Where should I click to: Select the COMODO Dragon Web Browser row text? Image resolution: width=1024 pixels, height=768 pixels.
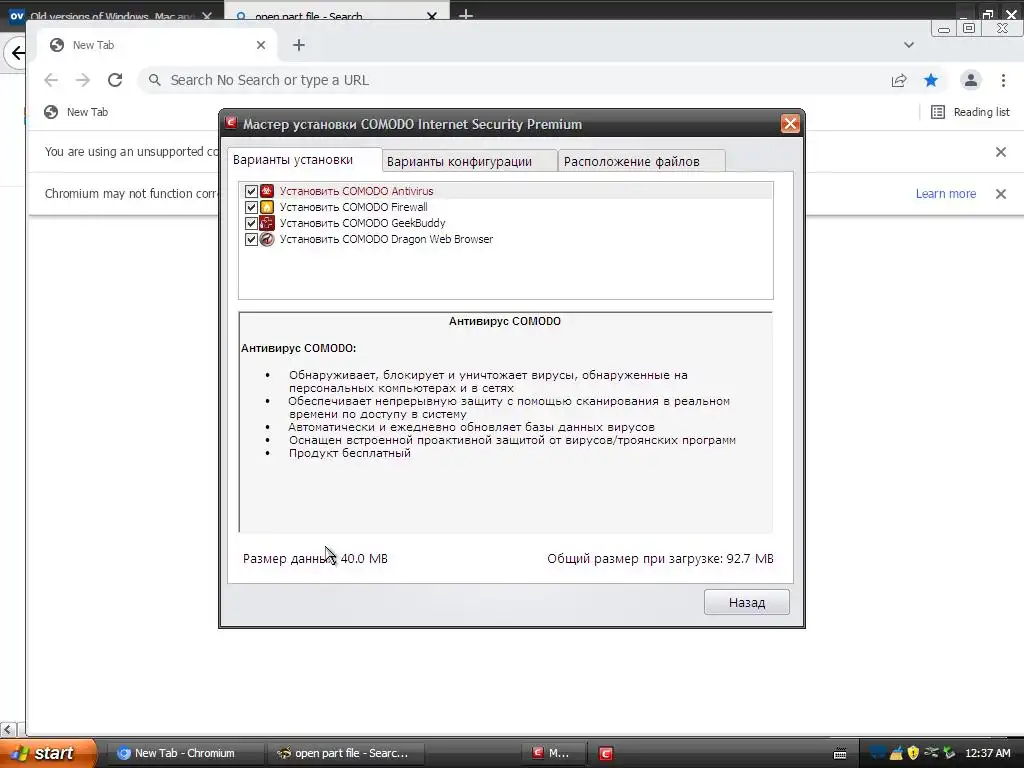[386, 239]
